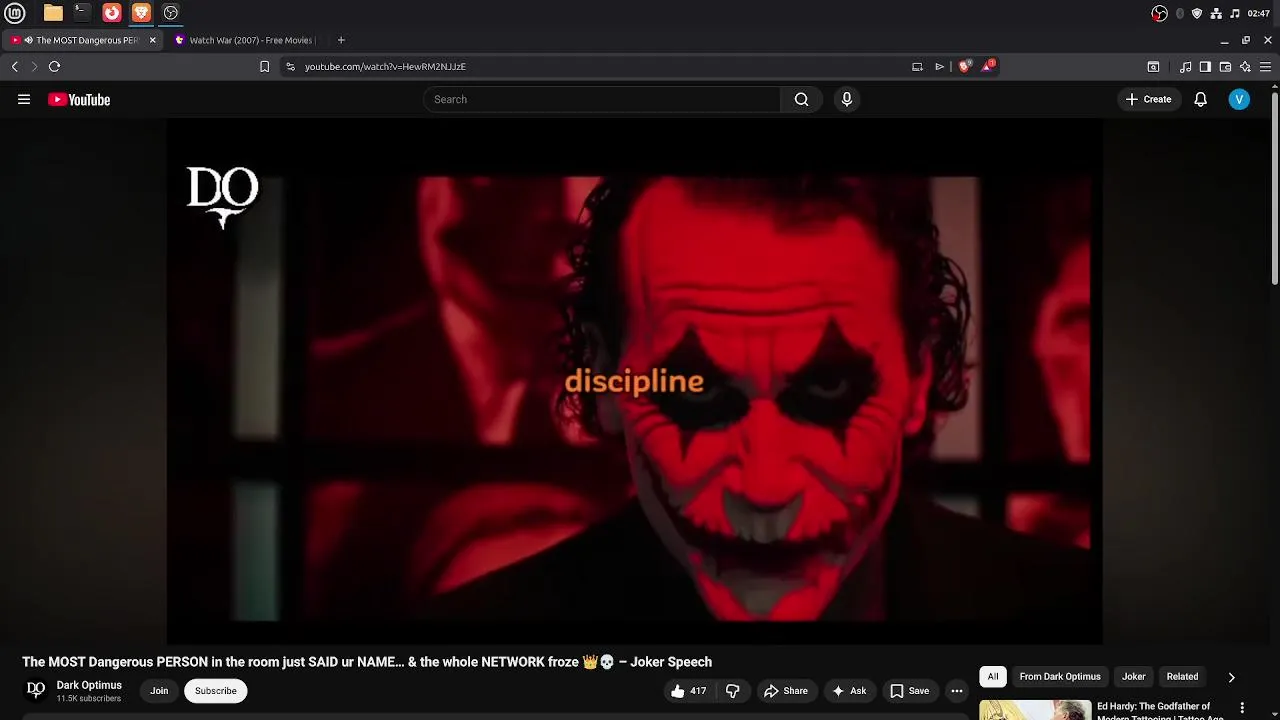
Task: Go forward to the next page
Action: click(34, 66)
